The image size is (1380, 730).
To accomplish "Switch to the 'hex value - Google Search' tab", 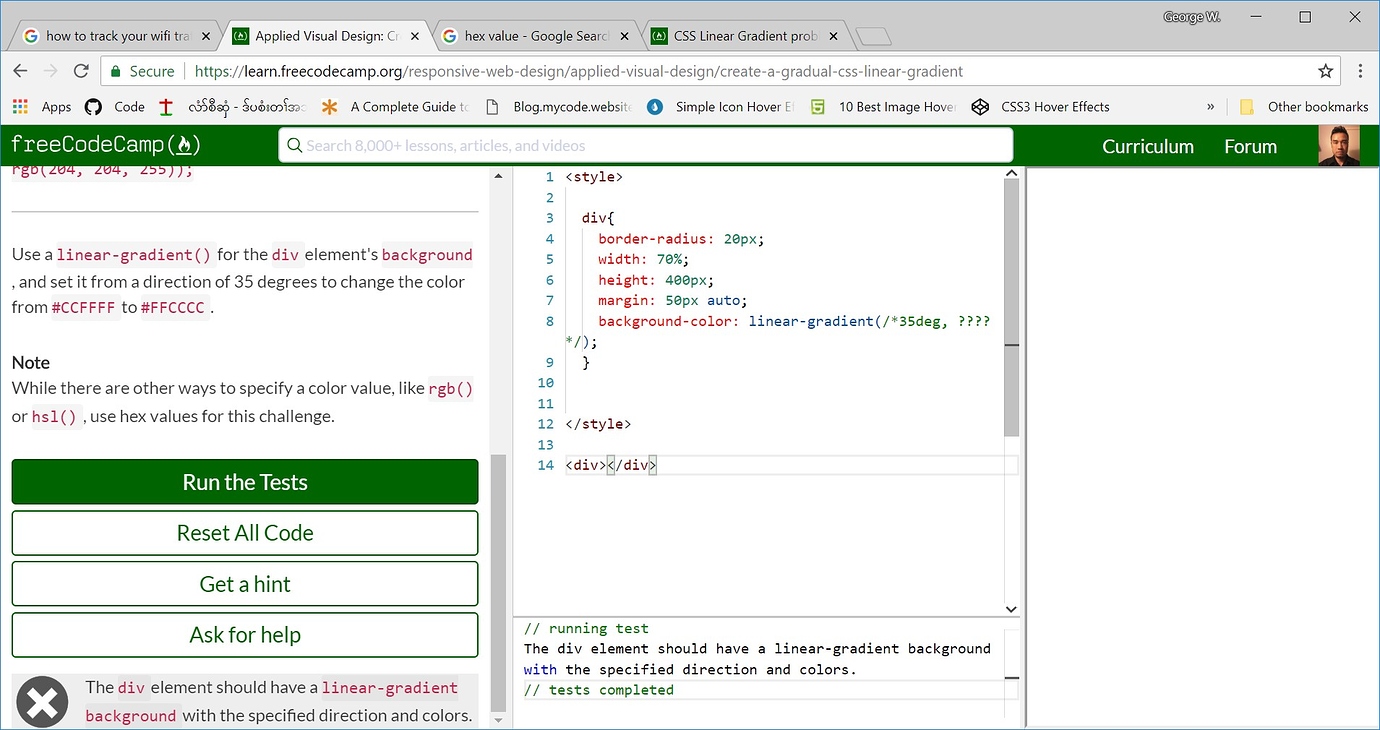I will click(x=528, y=35).
